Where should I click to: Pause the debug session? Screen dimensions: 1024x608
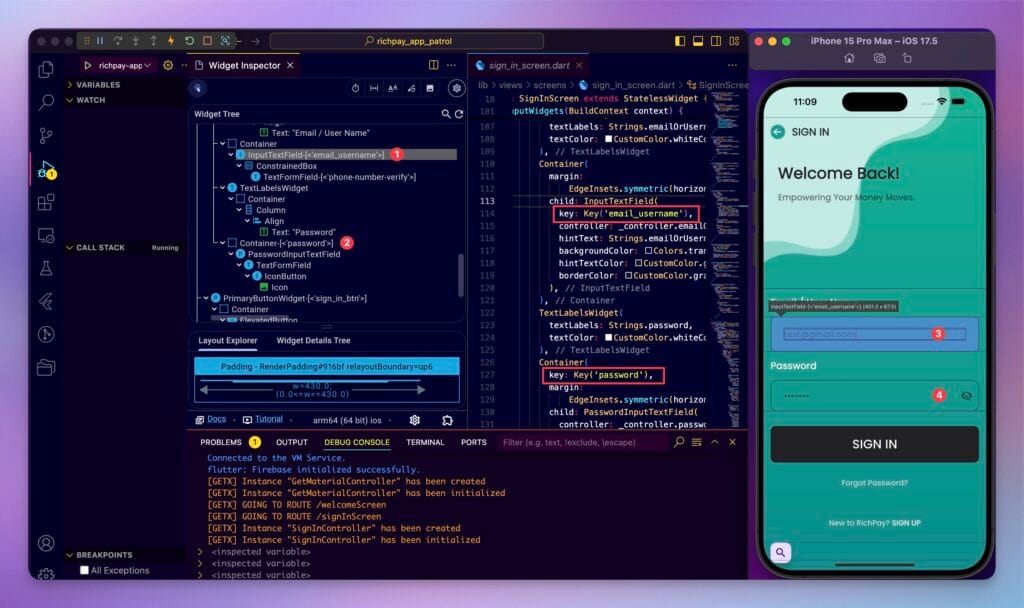point(100,40)
